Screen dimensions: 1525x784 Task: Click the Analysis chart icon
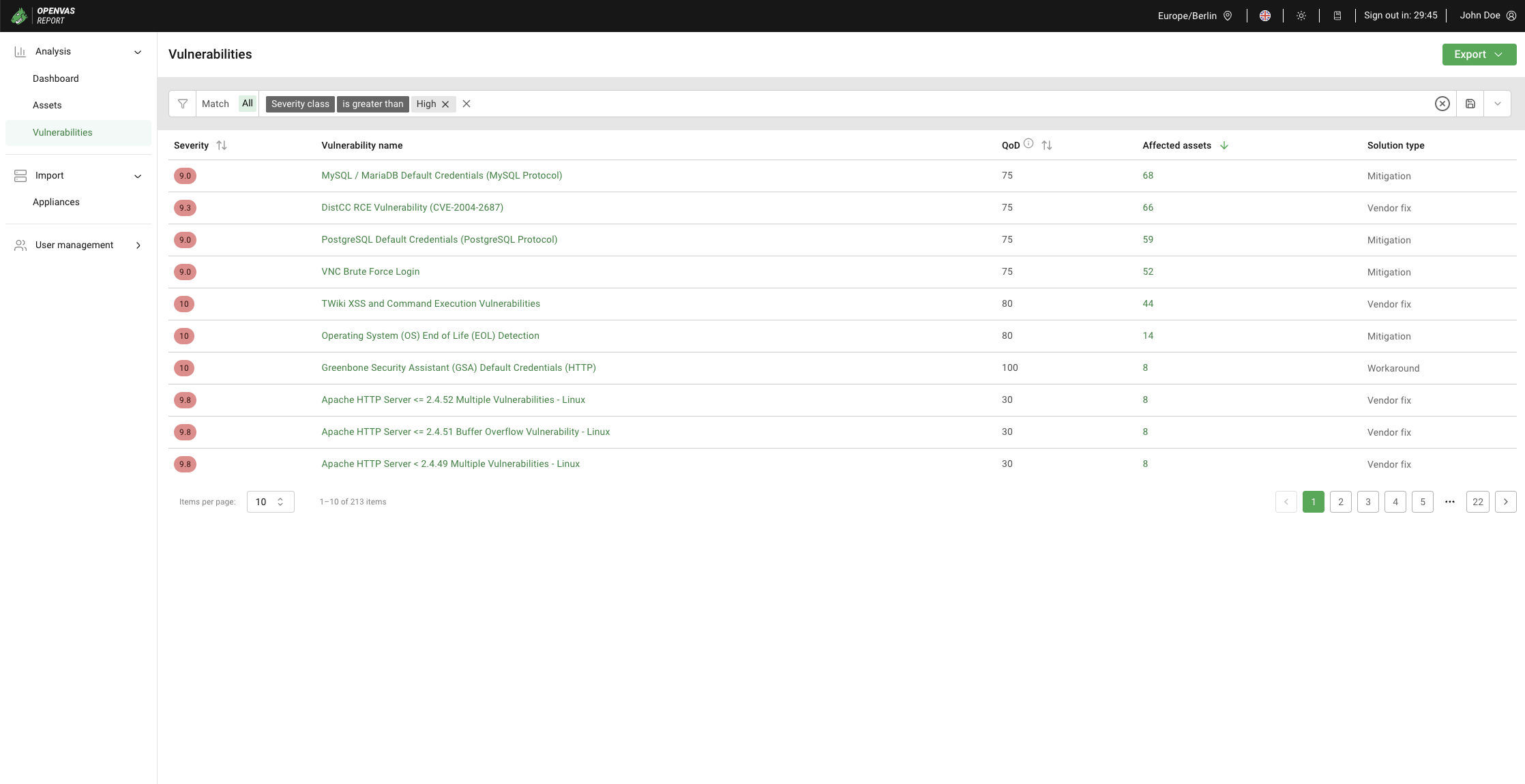click(x=20, y=51)
